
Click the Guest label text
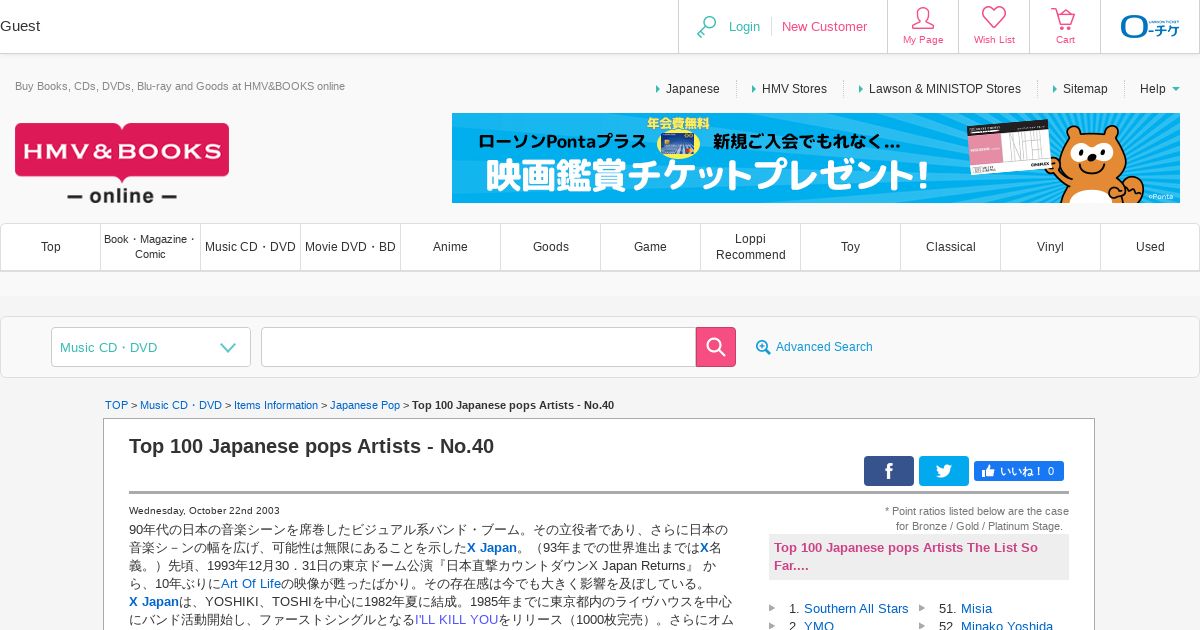pyautogui.click(x=20, y=26)
